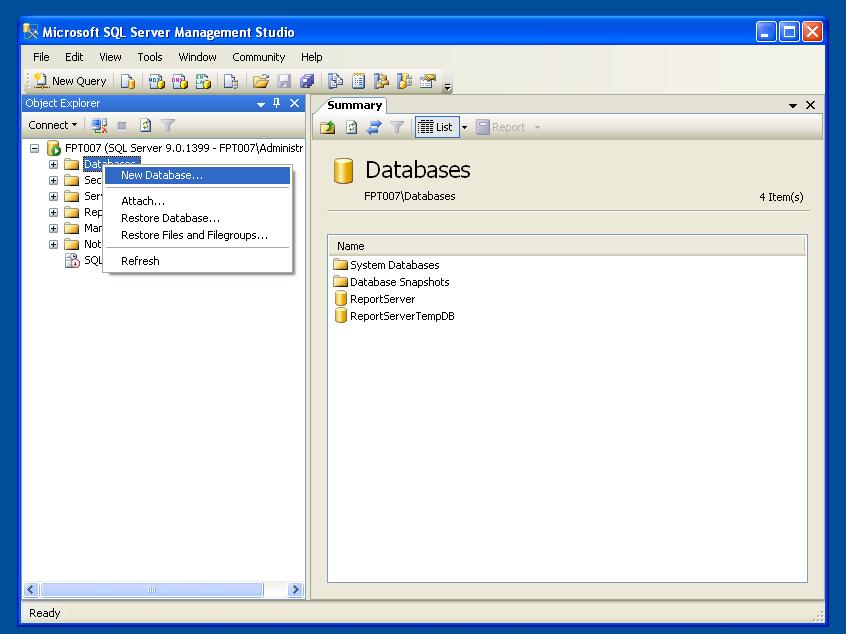The width and height of the screenshot is (846, 634).
Task: Open a Database Engine Query
Action: pos(128,81)
